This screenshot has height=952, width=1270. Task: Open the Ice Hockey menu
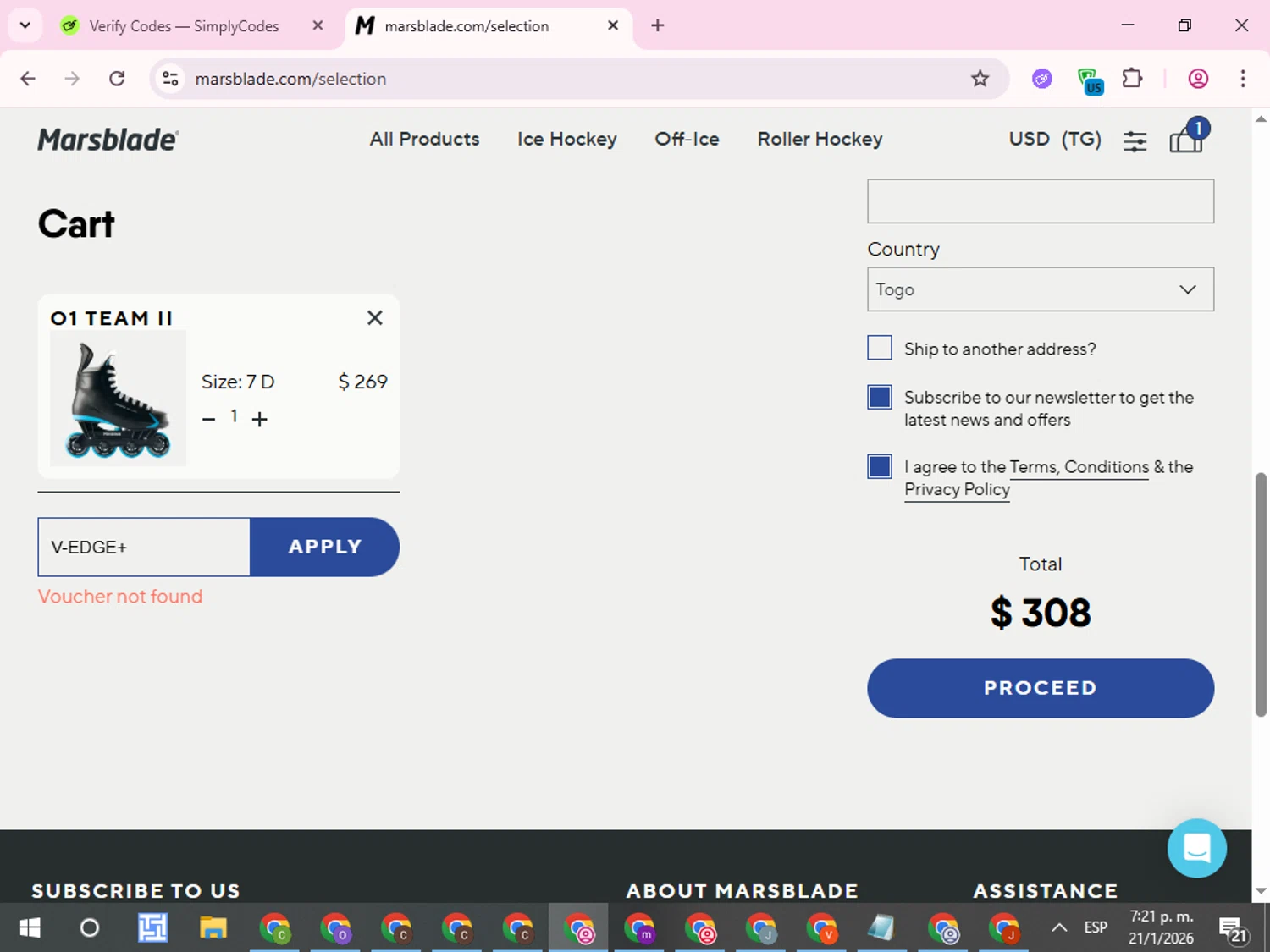tap(566, 139)
